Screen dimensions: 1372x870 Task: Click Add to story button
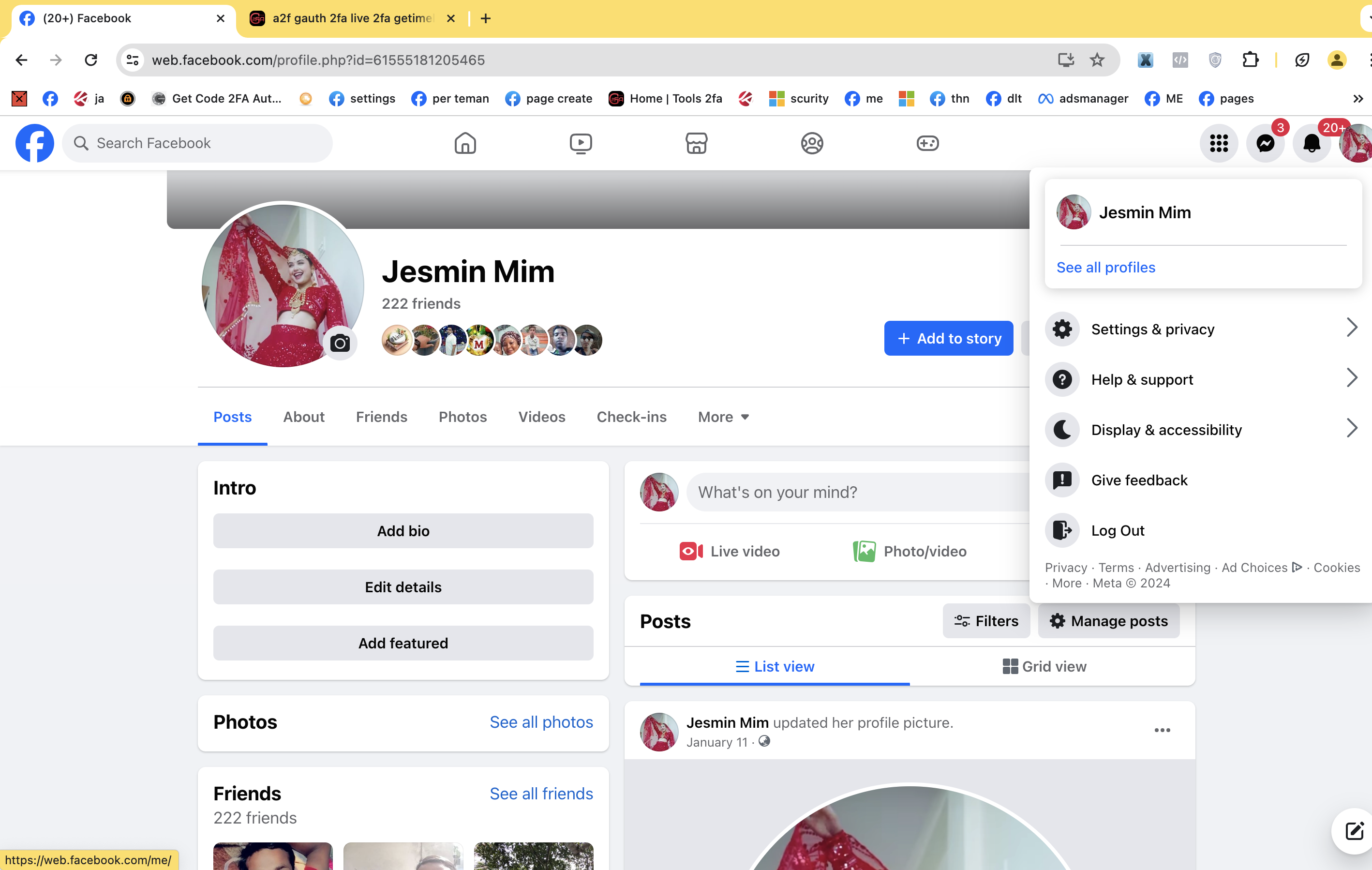click(x=949, y=338)
